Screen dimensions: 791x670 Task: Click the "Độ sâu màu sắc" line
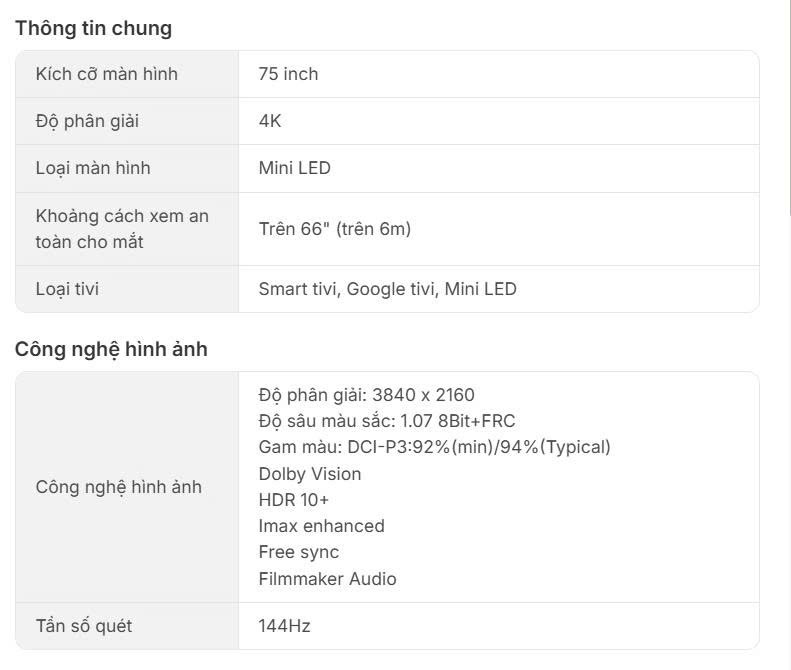pos(386,421)
